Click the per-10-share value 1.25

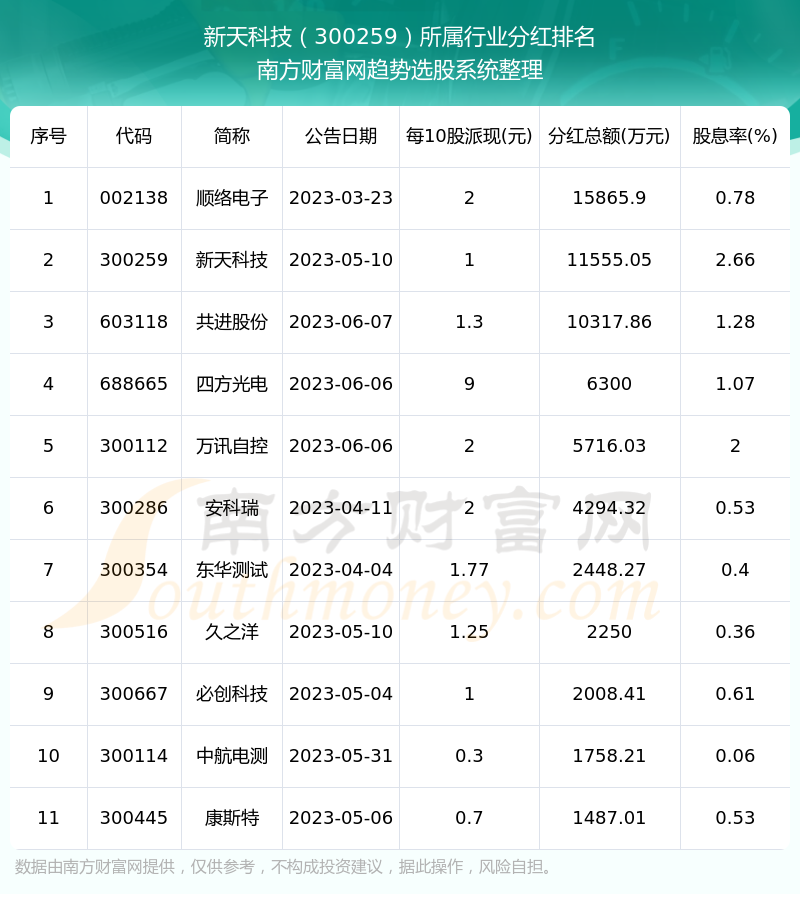(469, 632)
